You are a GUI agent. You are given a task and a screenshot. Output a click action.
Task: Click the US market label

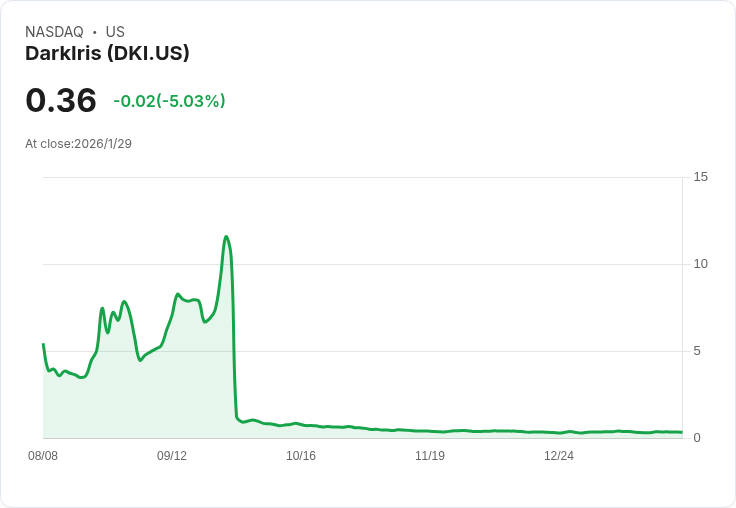click(115, 32)
